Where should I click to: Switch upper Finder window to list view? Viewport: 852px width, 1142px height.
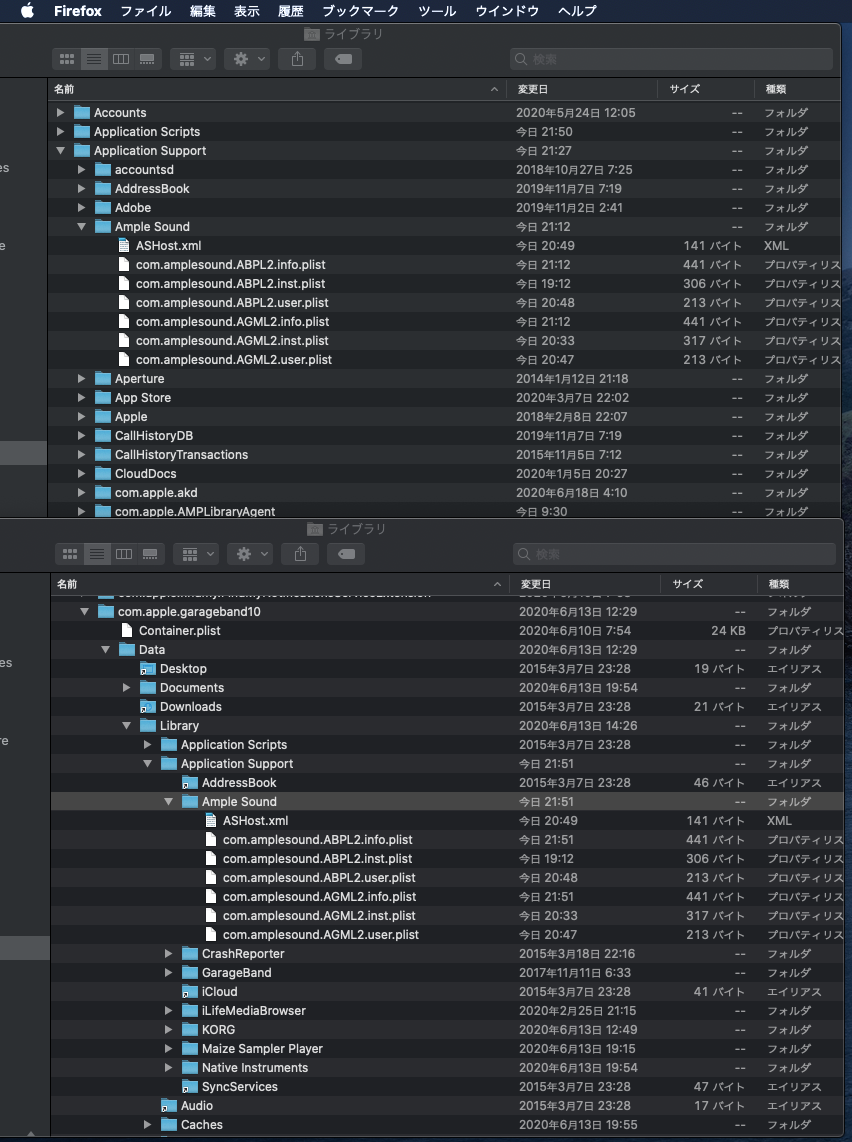click(94, 59)
